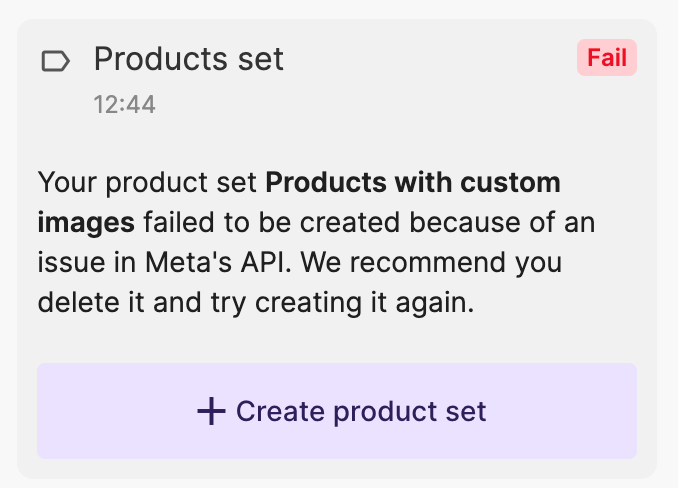Open the Products set notification title
678x488 pixels.
189,59
